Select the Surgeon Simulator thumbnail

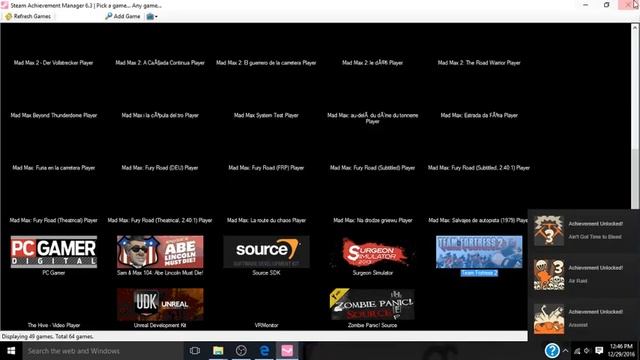click(x=373, y=252)
